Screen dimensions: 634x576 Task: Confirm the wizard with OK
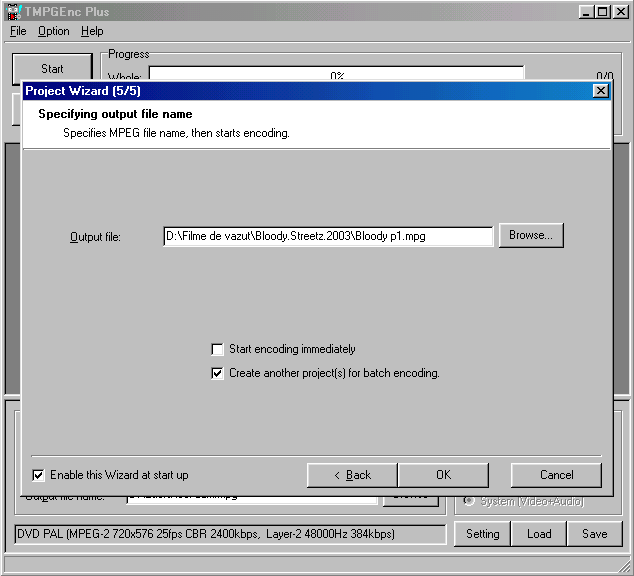point(443,475)
